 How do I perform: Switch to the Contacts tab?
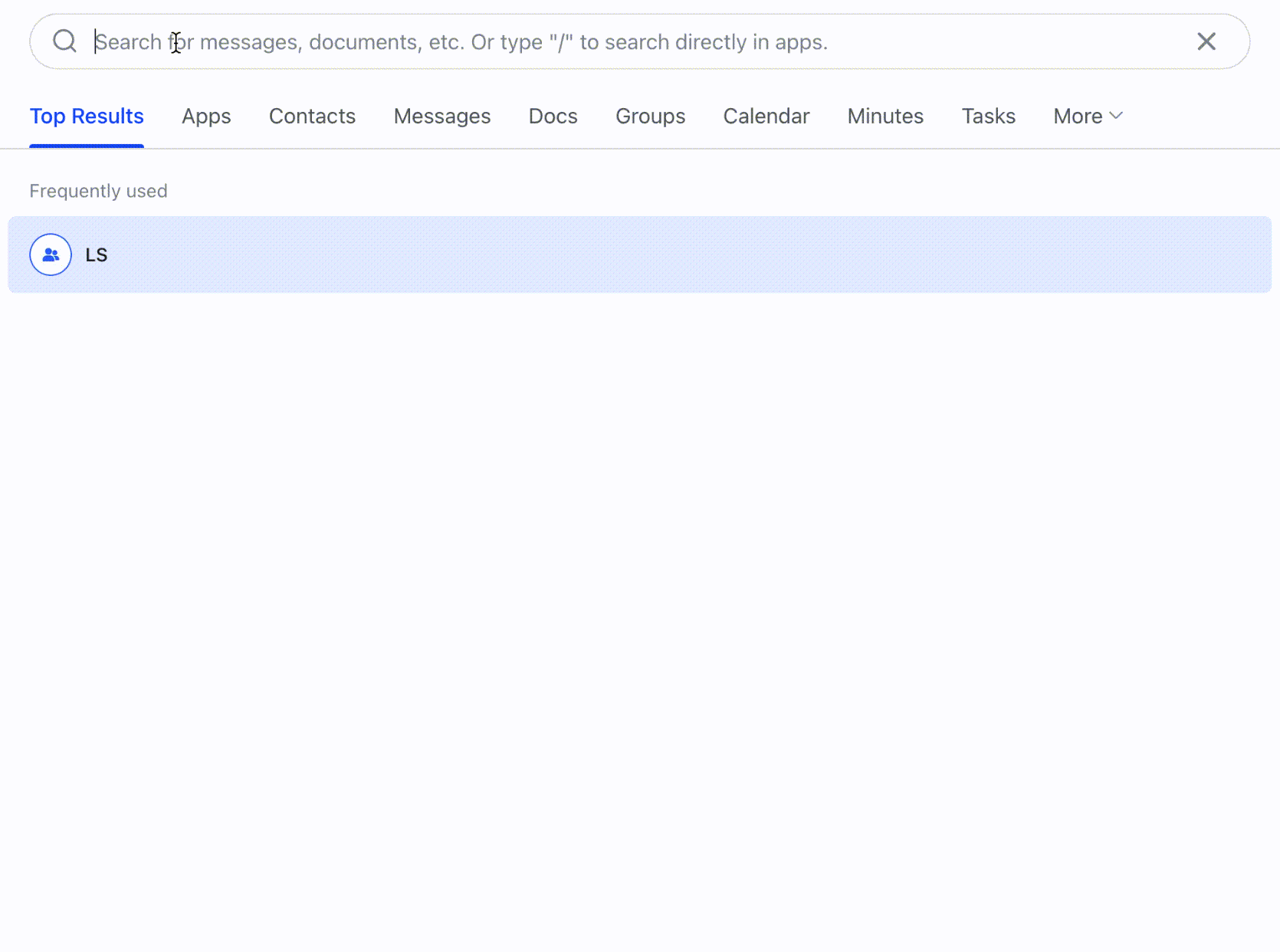point(311,116)
